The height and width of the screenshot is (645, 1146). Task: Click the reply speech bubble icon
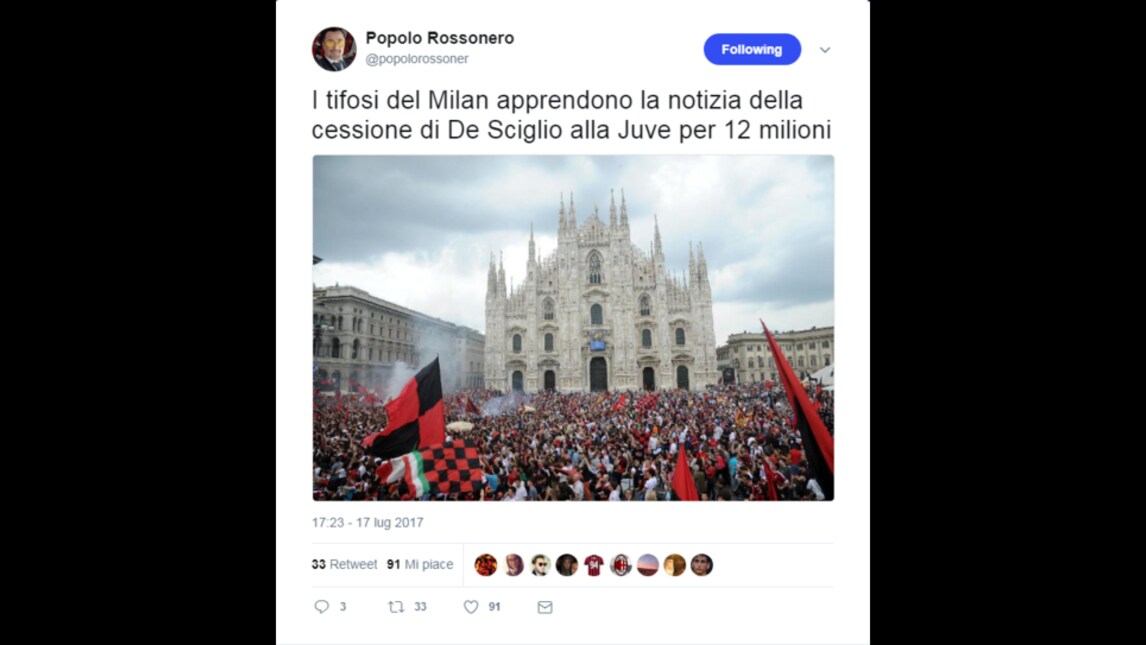(x=322, y=606)
